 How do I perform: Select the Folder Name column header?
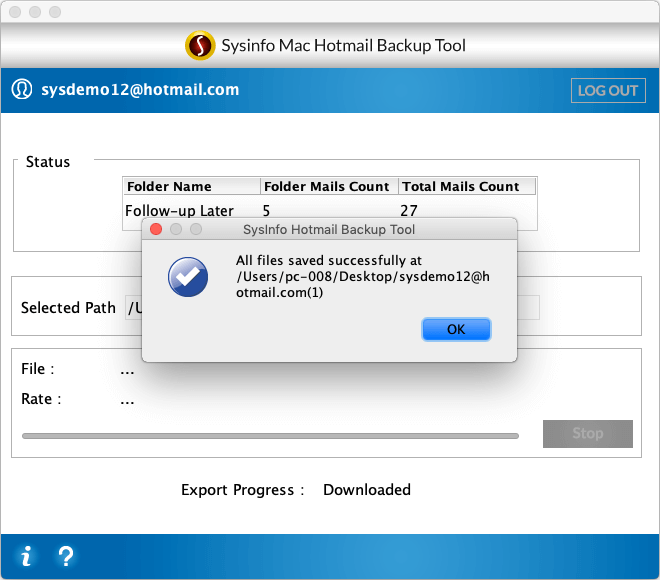192,186
